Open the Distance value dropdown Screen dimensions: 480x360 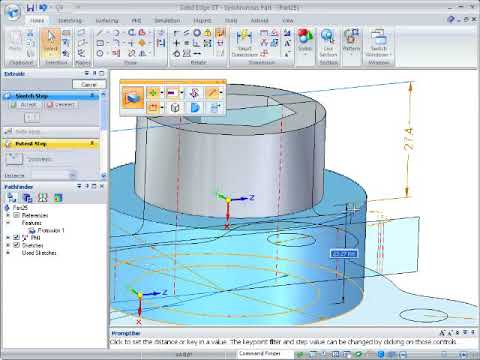[x=72, y=175]
